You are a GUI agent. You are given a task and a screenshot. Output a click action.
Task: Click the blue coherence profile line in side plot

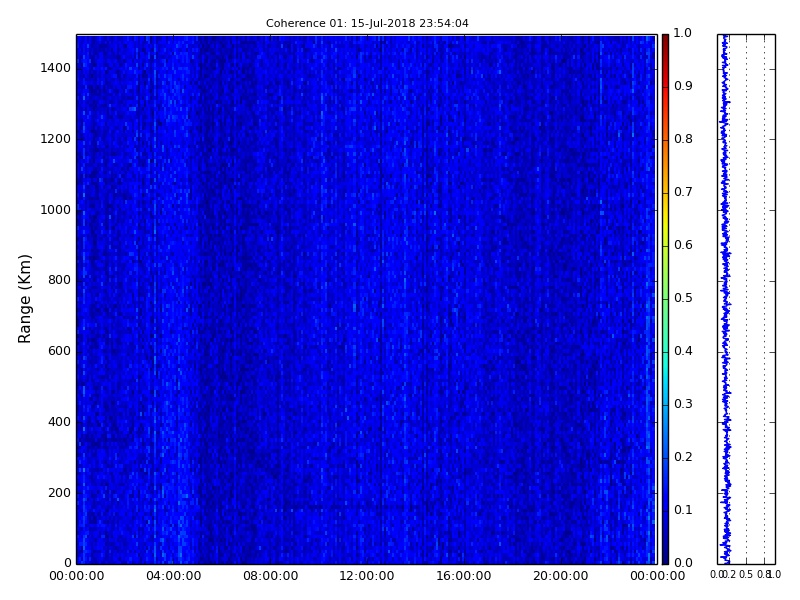[725, 299]
